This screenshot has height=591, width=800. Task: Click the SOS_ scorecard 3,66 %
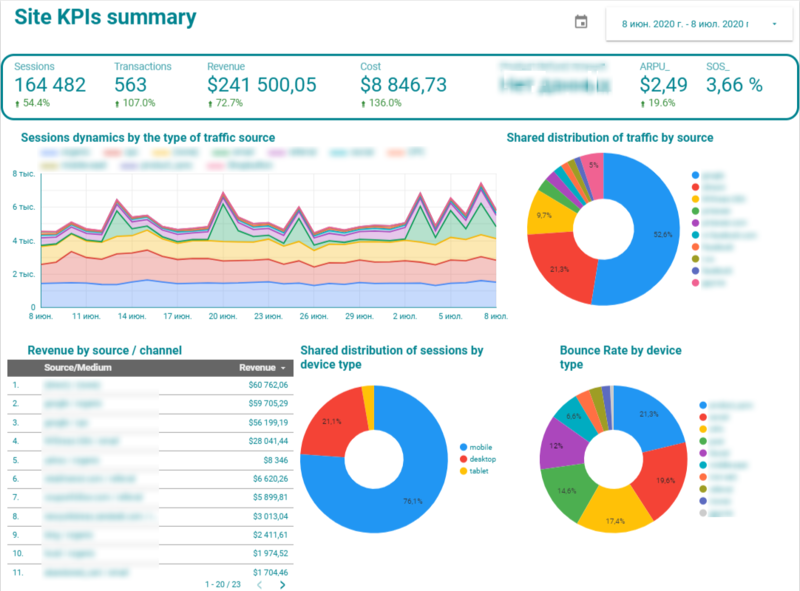click(x=734, y=85)
